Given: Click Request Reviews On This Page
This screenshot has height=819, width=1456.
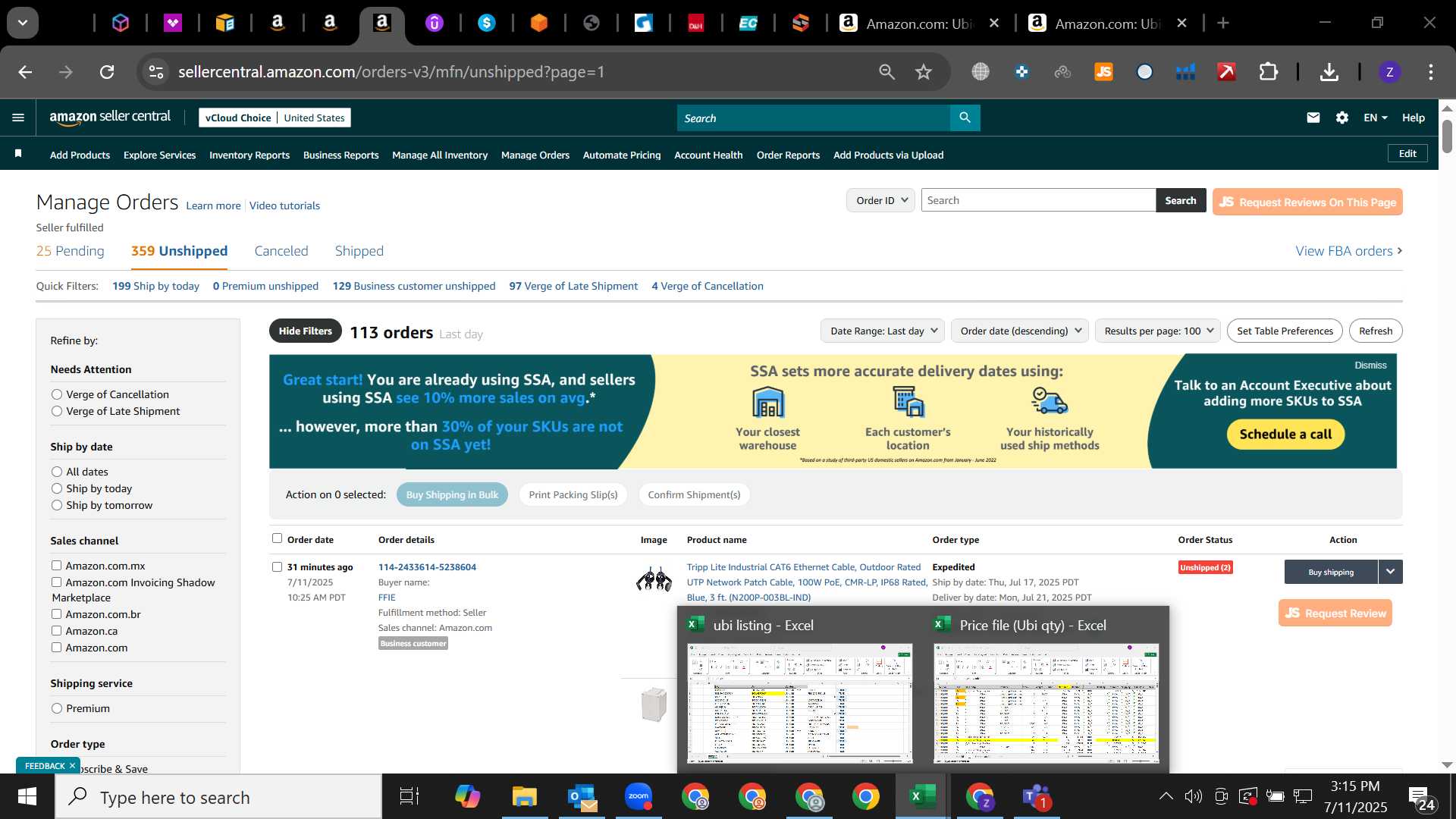Looking at the screenshot, I should (x=1307, y=202).
